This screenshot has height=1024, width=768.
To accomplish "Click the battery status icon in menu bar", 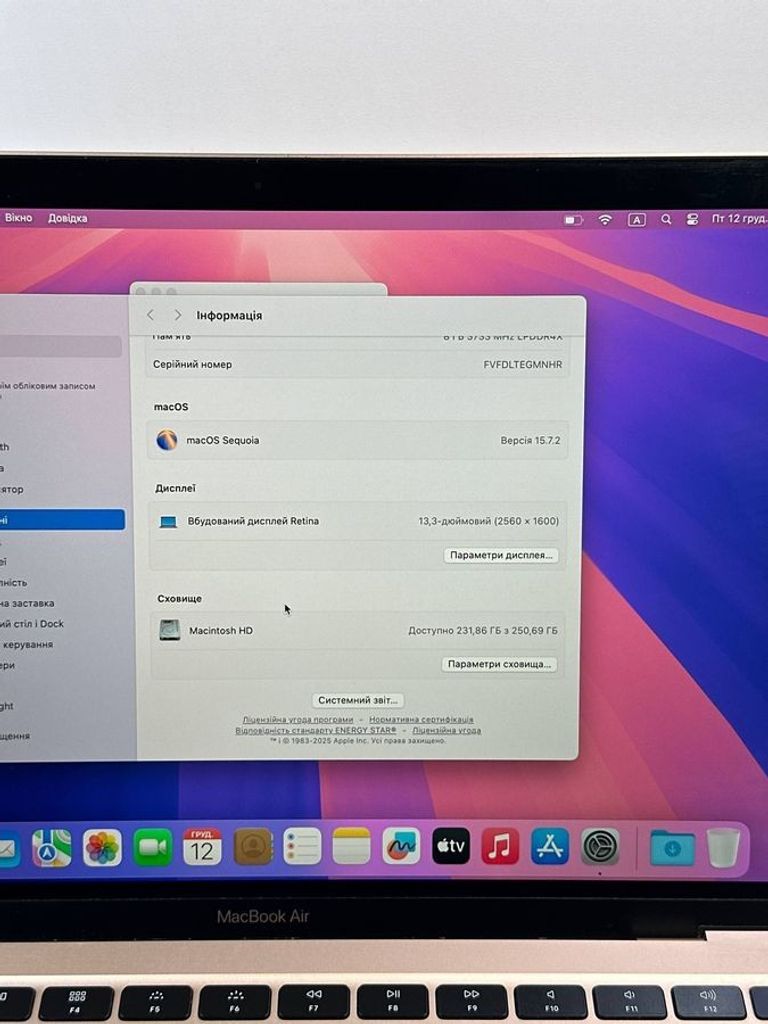I will click(x=573, y=220).
